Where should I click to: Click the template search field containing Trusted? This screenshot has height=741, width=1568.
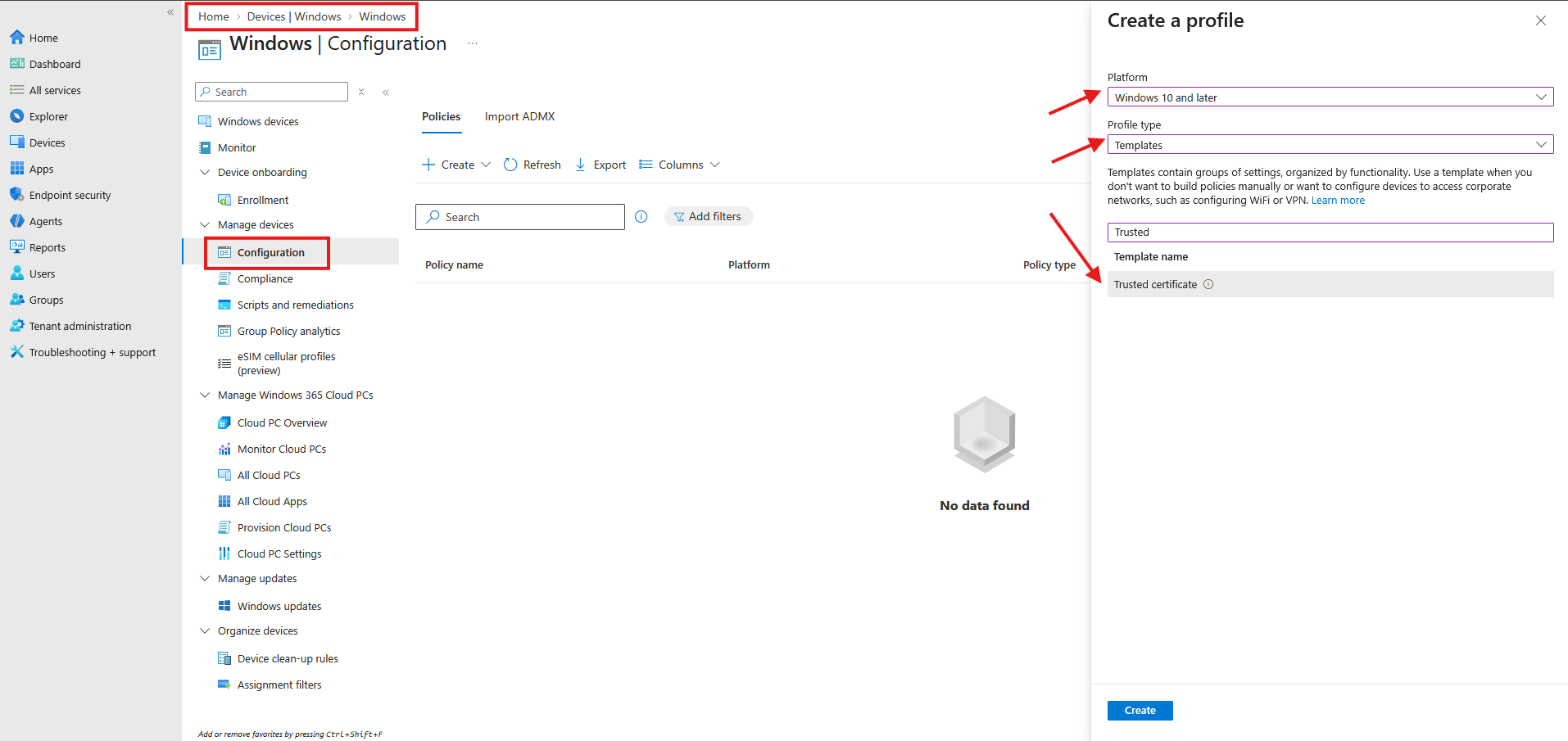1330,233
